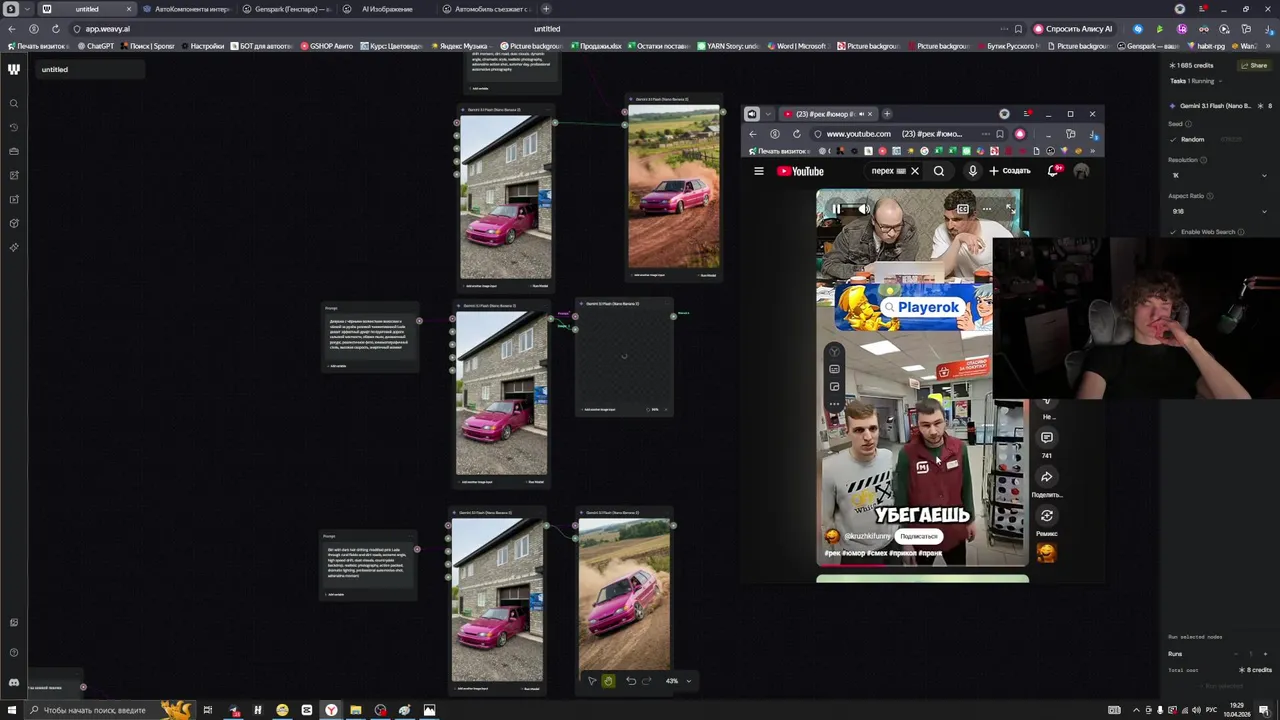Clear the YouTube search field
The height and width of the screenshot is (720, 1280).
click(914, 171)
